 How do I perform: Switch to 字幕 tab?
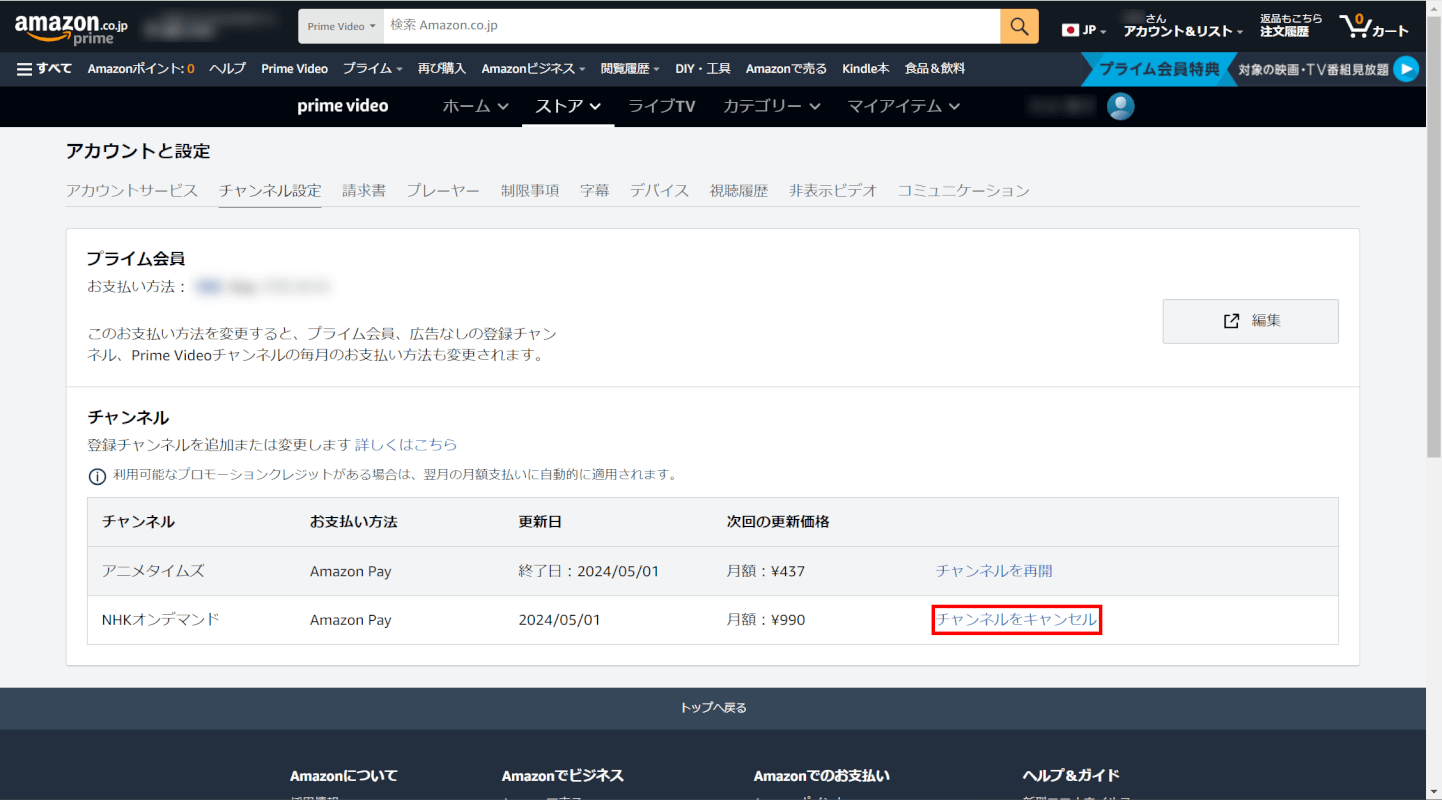(595, 191)
